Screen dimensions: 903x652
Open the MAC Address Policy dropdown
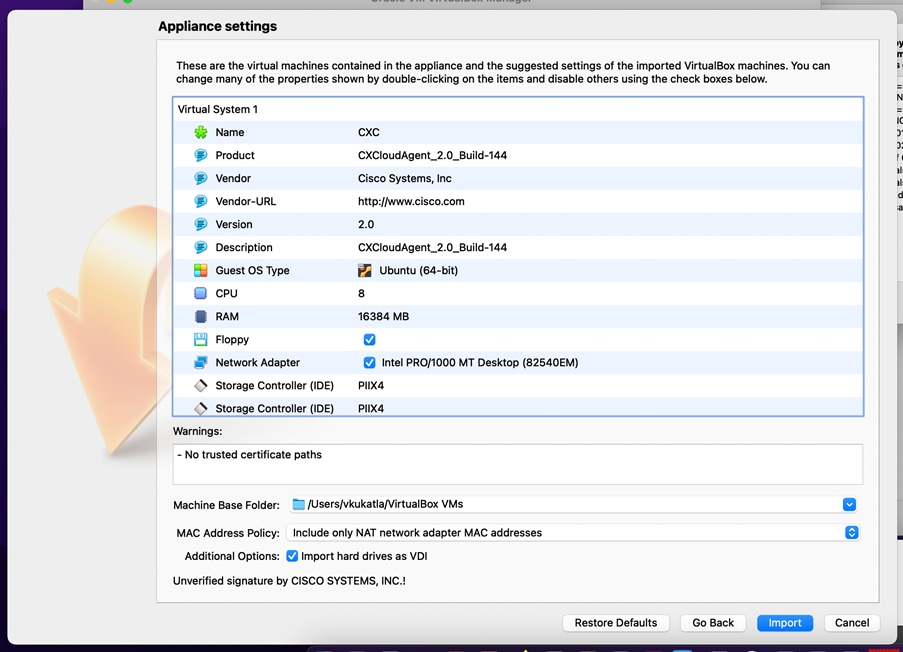coord(572,533)
